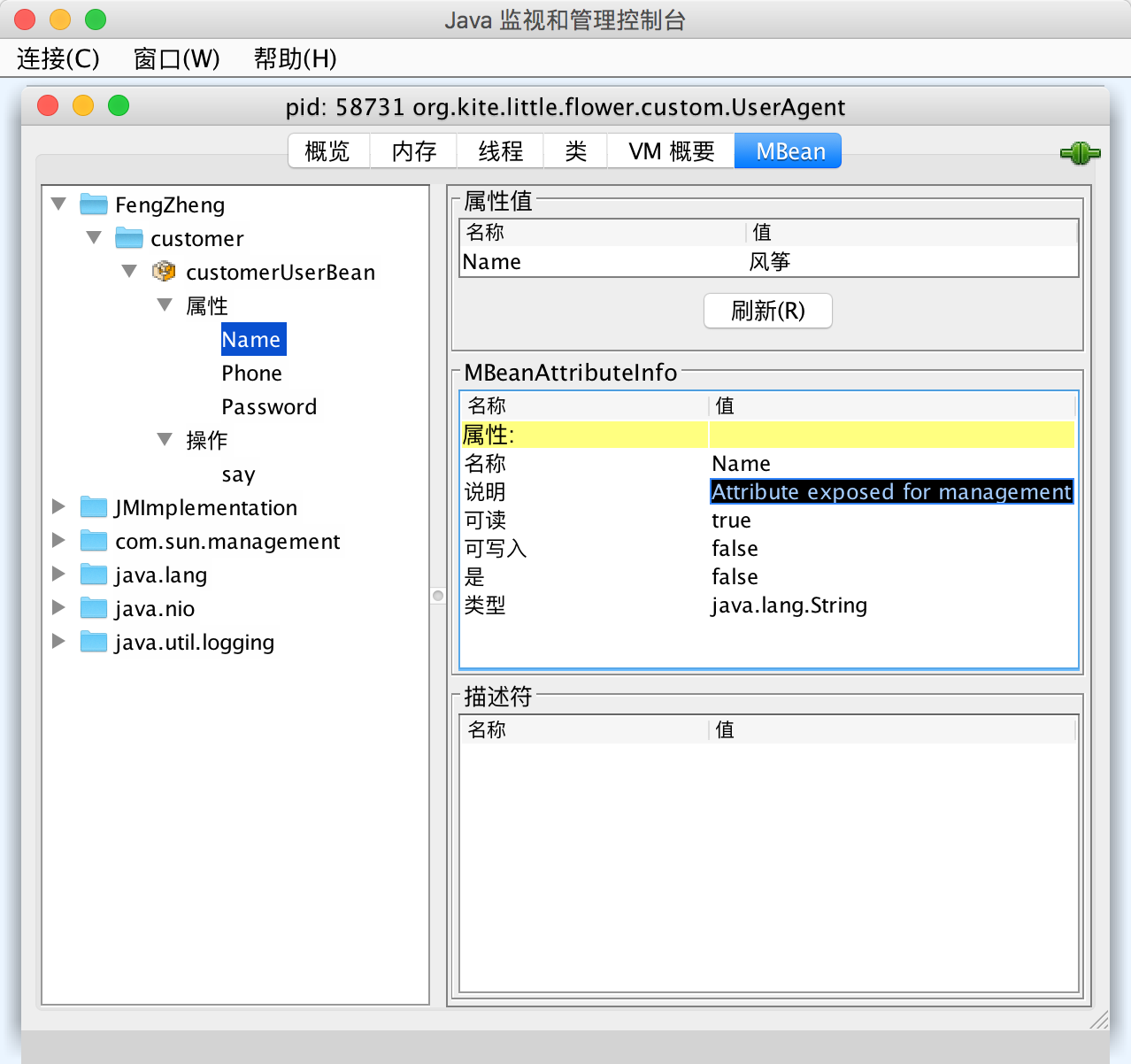This screenshot has width=1131, height=1064.
Task: Collapse the FengZheng tree node
Action: (58, 204)
